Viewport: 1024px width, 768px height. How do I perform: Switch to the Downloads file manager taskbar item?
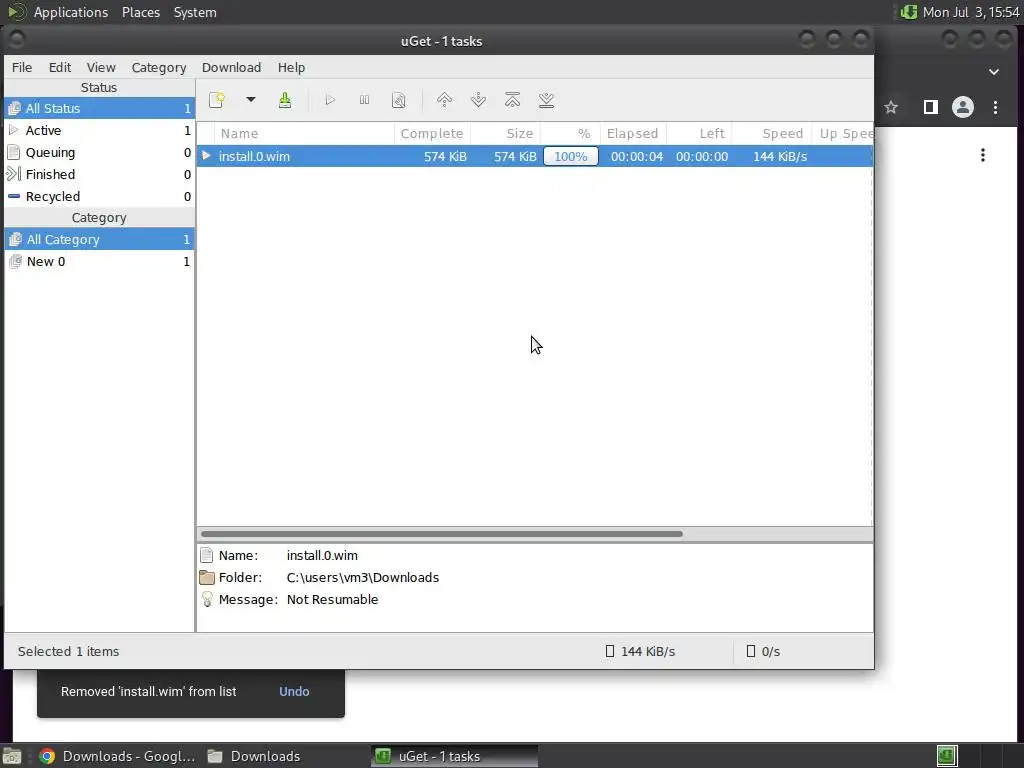click(x=255, y=756)
